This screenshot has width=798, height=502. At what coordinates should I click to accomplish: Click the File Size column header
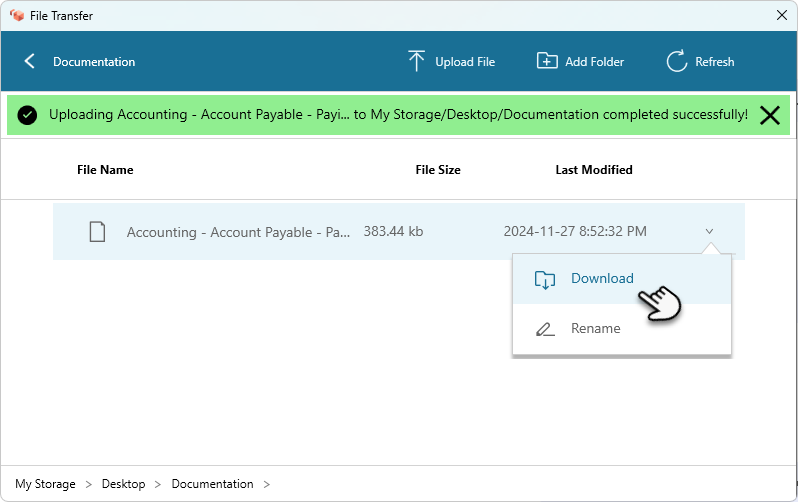coord(438,170)
